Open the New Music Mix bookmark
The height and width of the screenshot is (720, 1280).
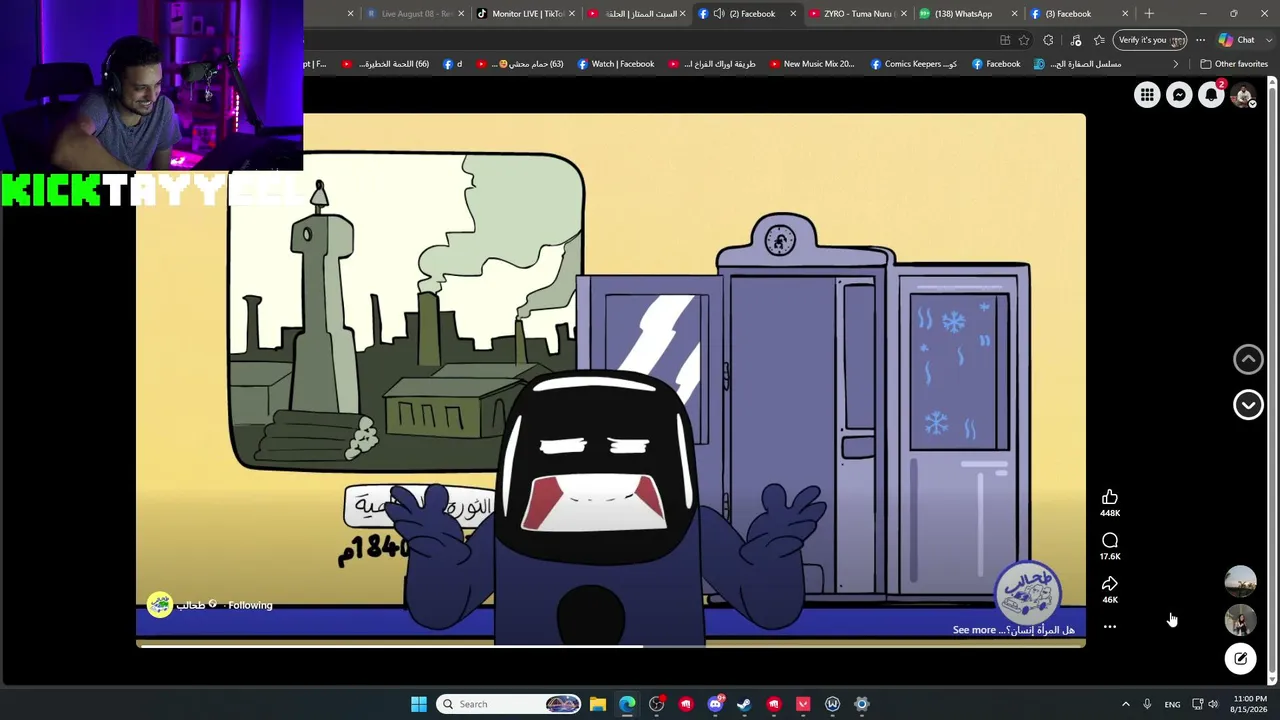(x=812, y=64)
